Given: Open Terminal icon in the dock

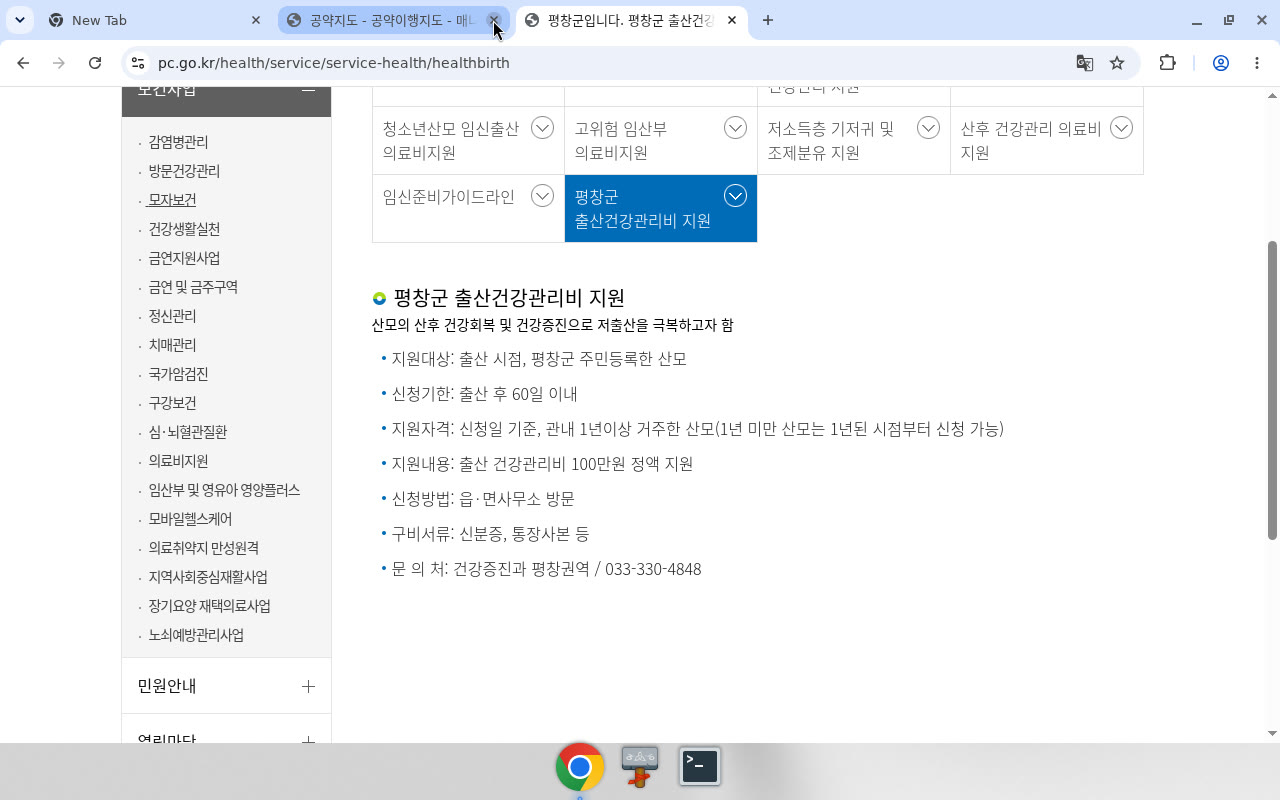Looking at the screenshot, I should click(x=700, y=766).
